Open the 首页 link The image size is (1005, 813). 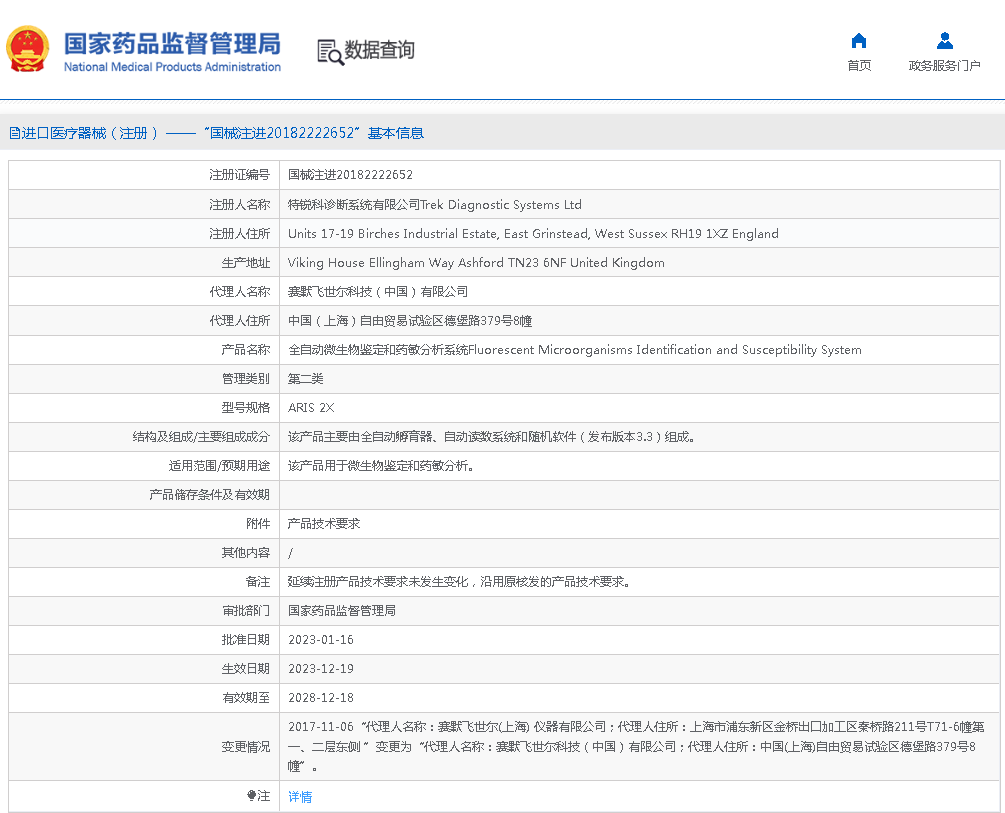click(859, 65)
